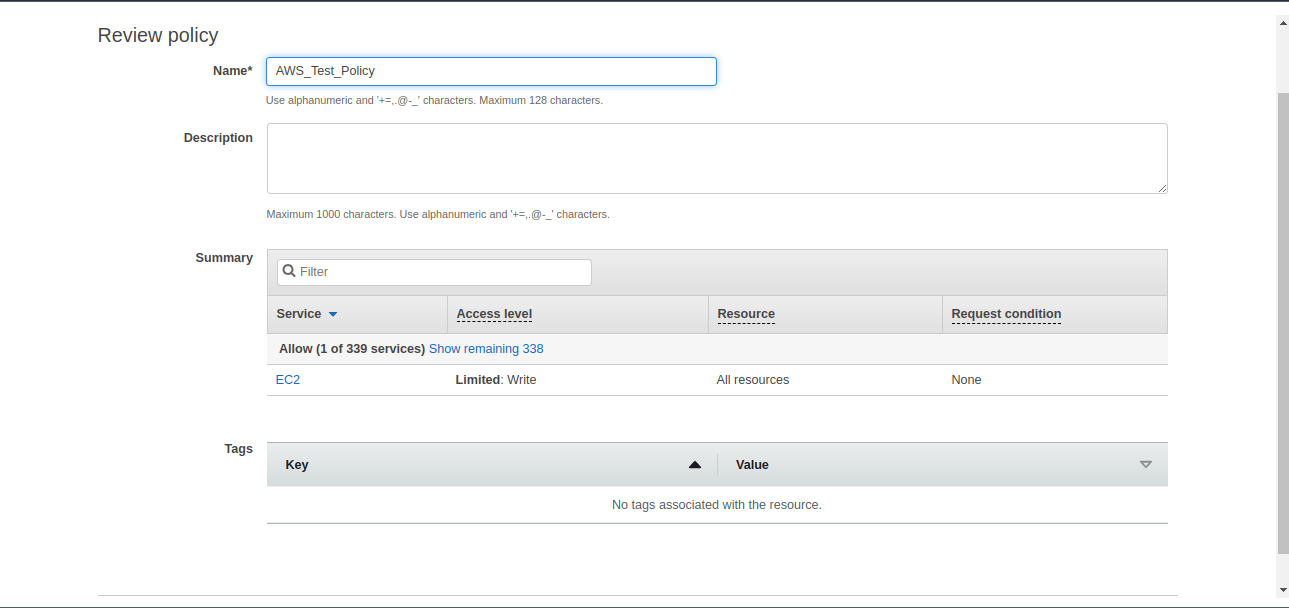Click the Description resize grip
Screen dimensions: 1289x608
tap(1162, 188)
